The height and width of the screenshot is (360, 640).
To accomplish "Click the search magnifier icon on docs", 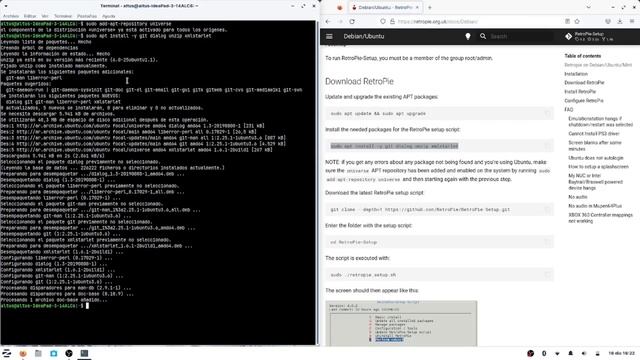I will [483, 36].
